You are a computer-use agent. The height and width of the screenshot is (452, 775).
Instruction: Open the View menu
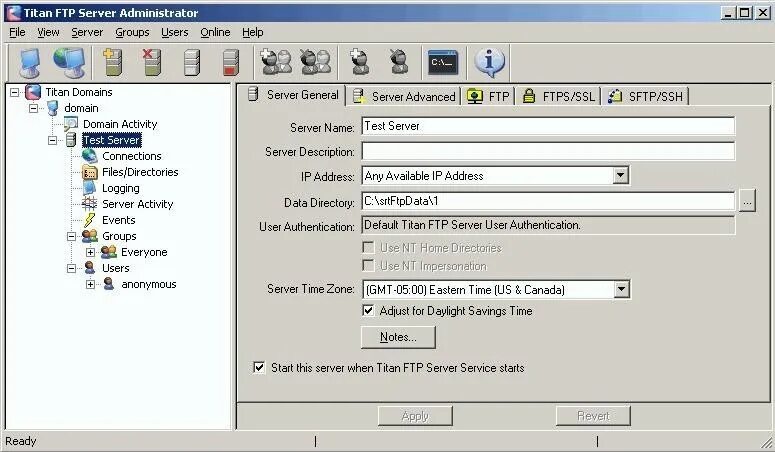[48, 32]
